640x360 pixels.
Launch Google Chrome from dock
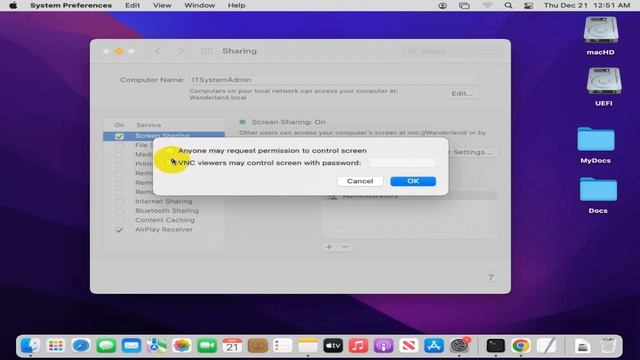[521, 346]
